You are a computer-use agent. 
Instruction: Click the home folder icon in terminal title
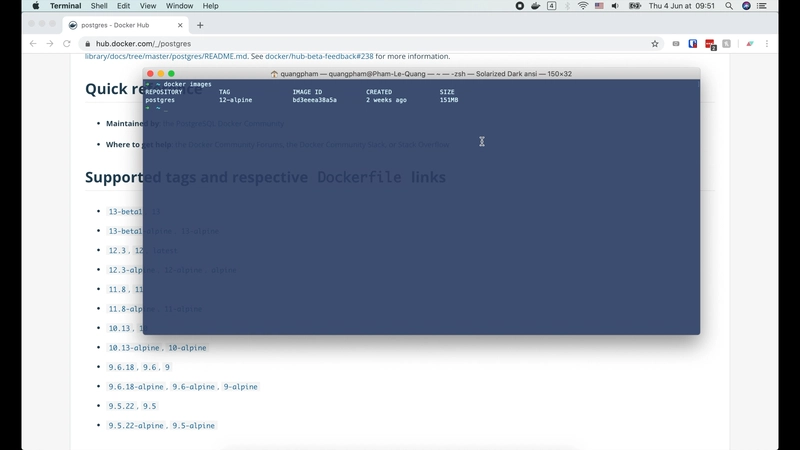click(274, 74)
